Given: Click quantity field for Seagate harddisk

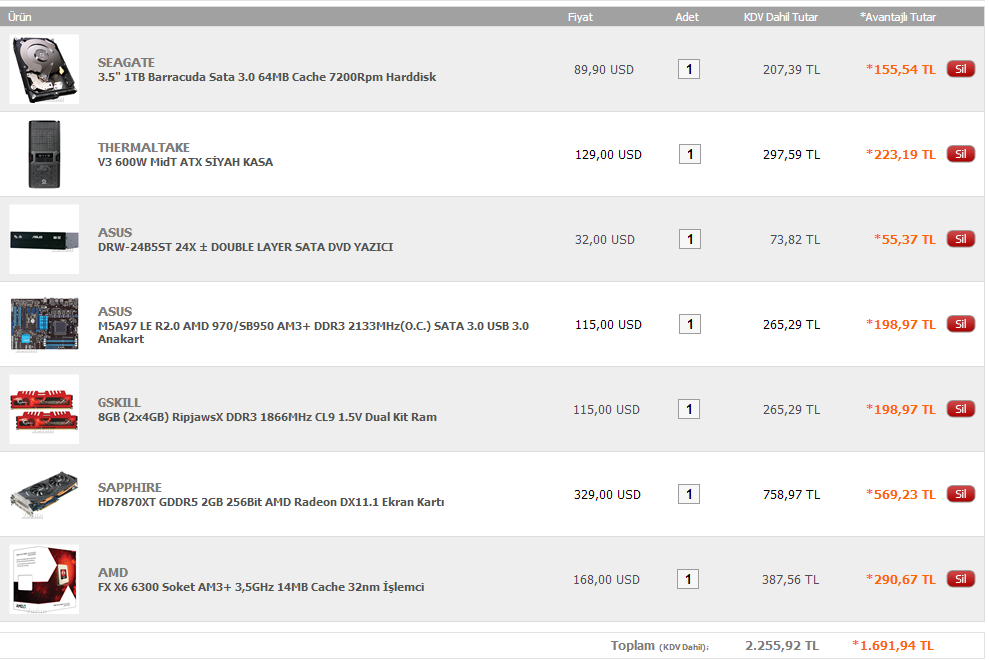Looking at the screenshot, I should (x=688, y=69).
